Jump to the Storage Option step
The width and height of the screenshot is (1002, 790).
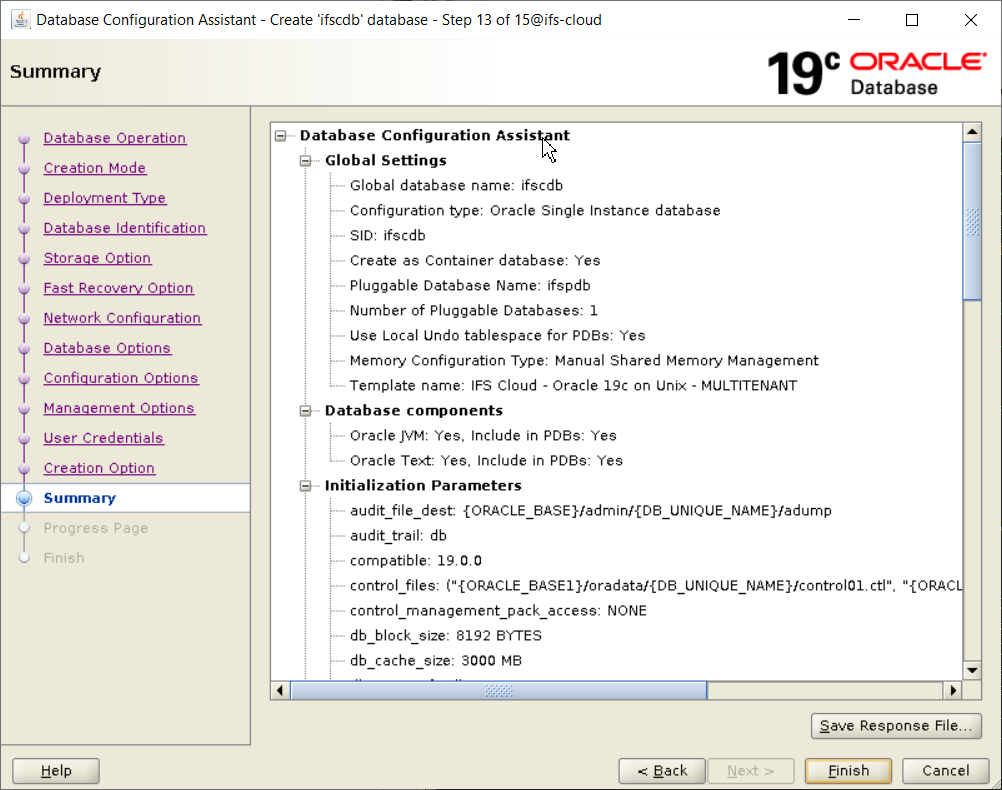click(x=97, y=258)
